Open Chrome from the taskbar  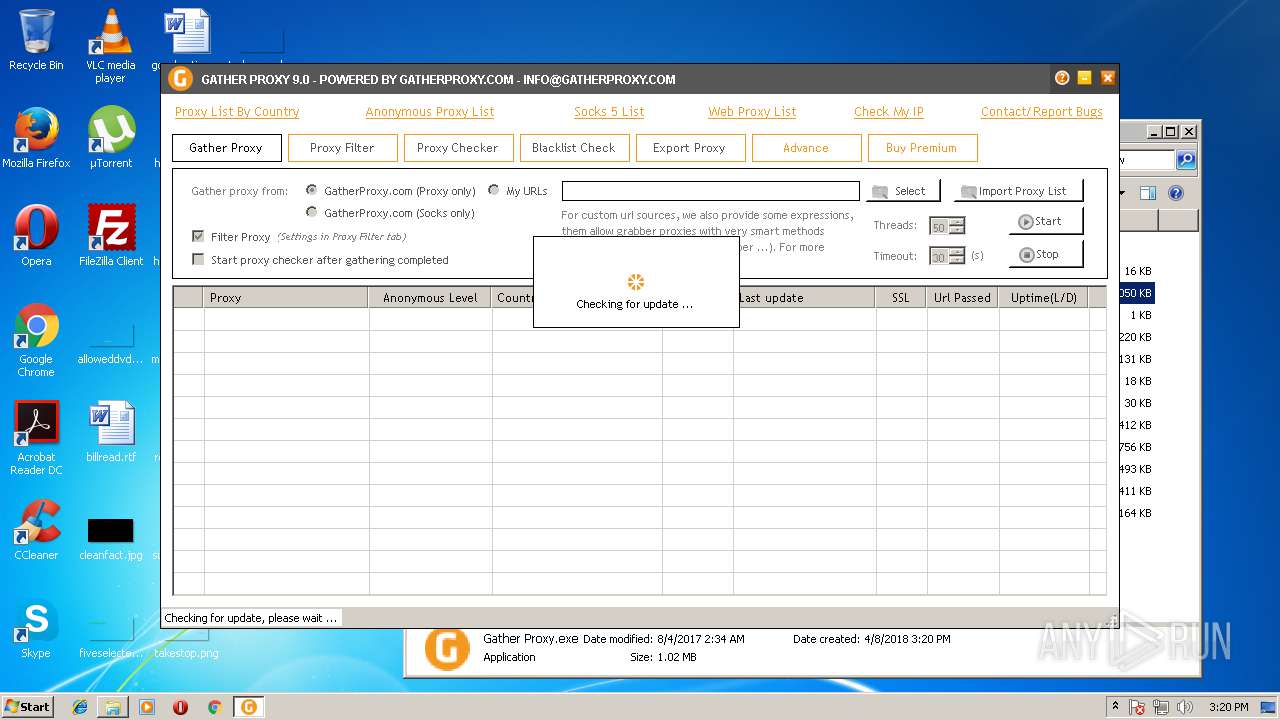[x=214, y=707]
